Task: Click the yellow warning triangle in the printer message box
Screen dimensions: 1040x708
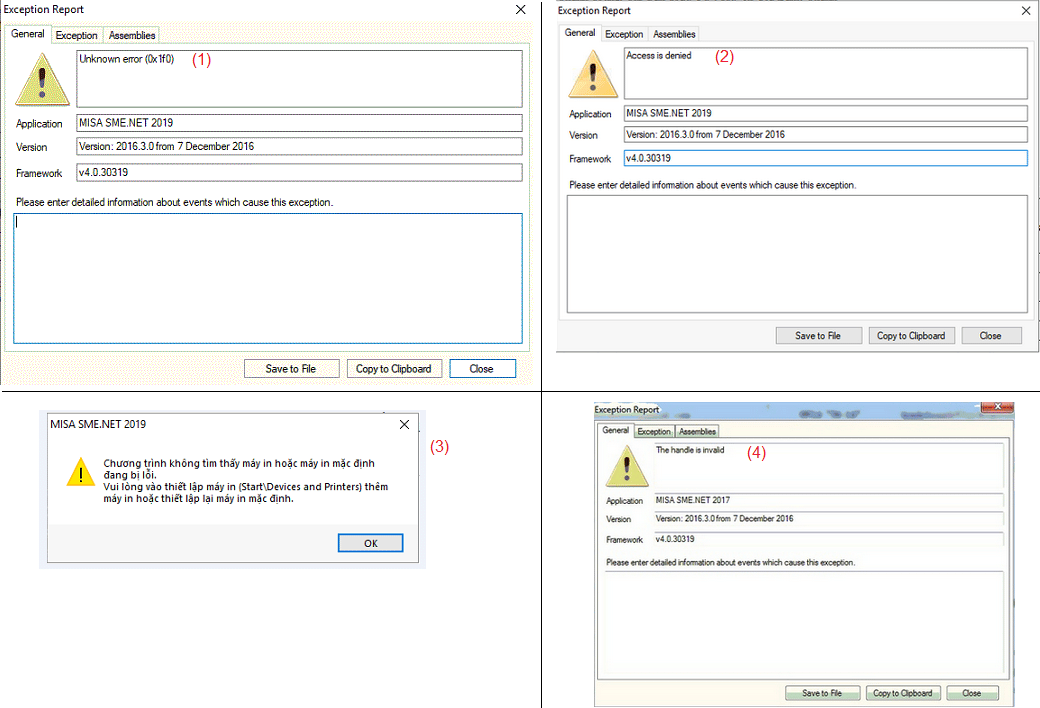Action: pos(81,472)
